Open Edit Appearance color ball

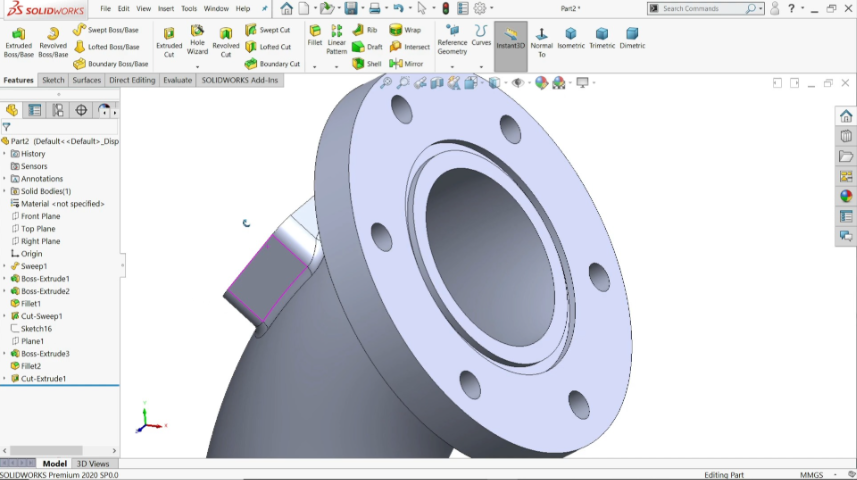tap(541, 83)
